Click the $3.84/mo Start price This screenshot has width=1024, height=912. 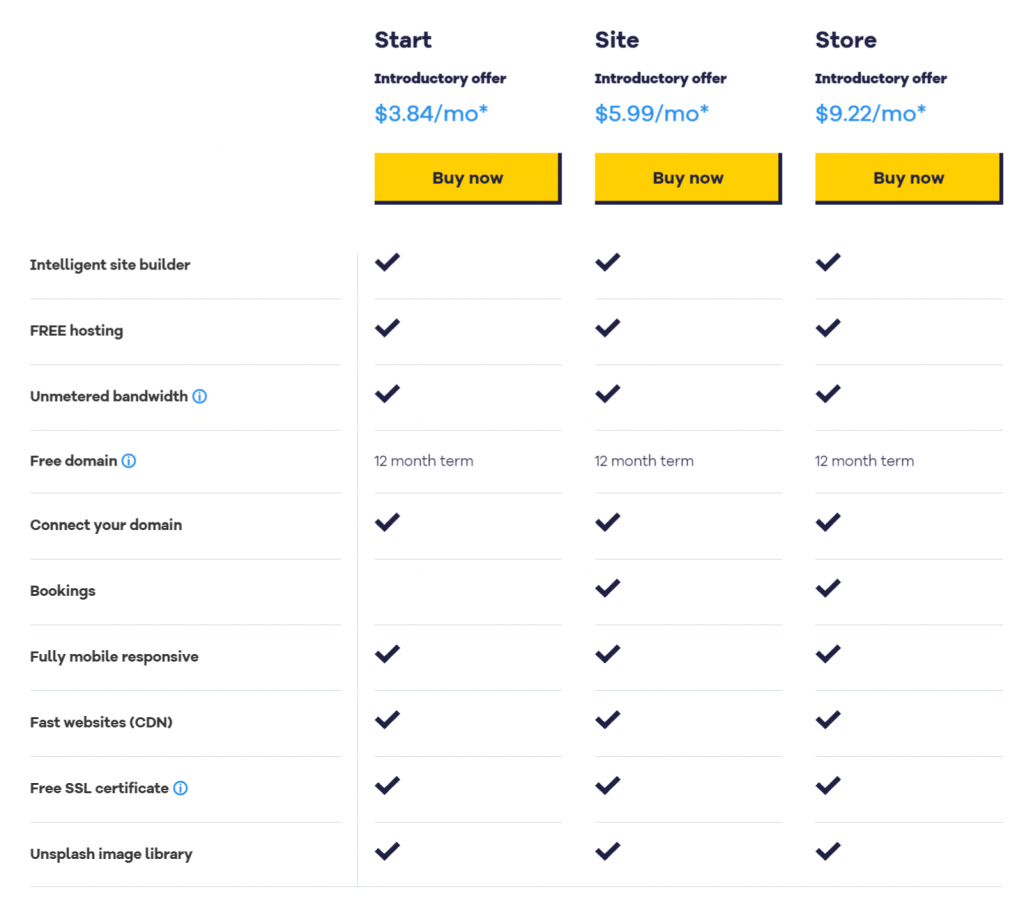(x=431, y=114)
